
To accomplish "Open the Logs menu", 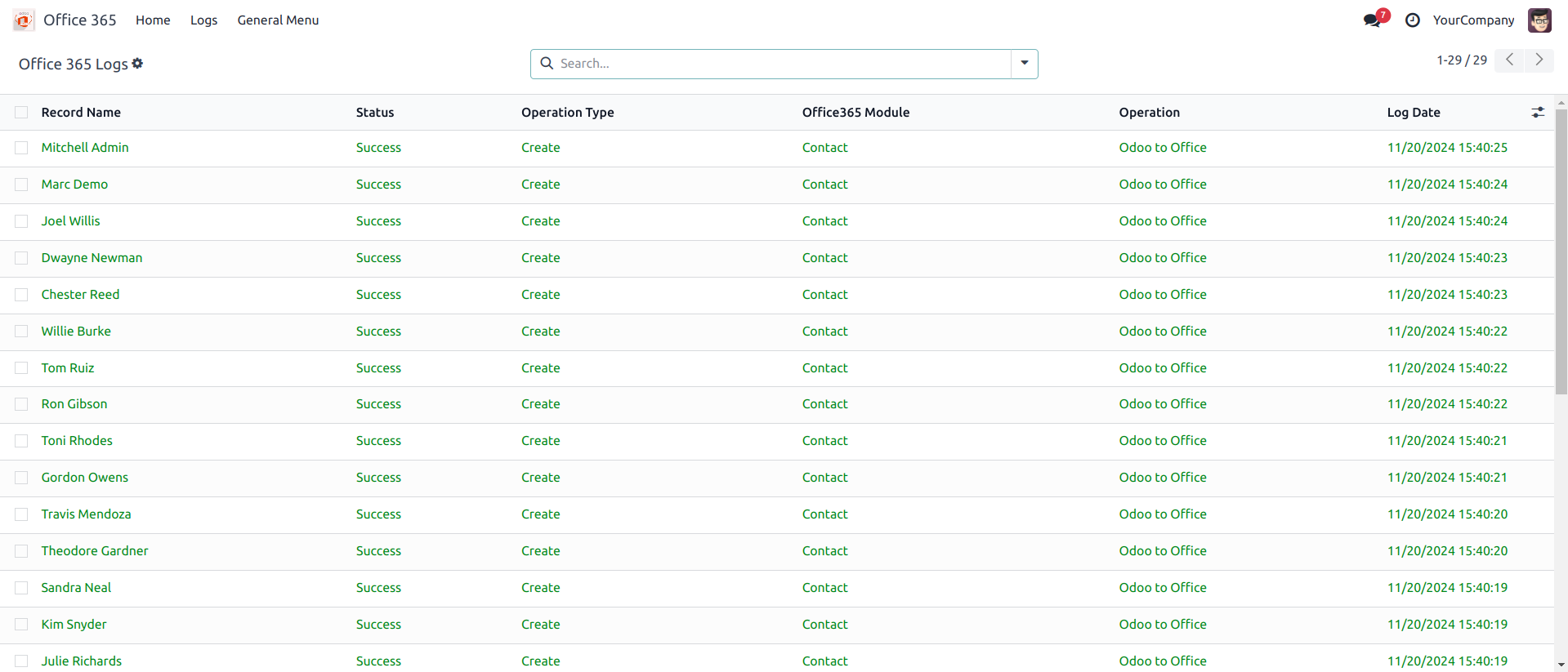I will coord(203,20).
